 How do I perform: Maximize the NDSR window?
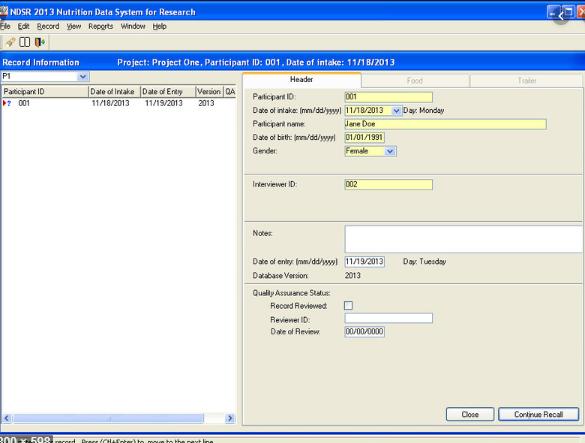pyautogui.click(x=568, y=12)
